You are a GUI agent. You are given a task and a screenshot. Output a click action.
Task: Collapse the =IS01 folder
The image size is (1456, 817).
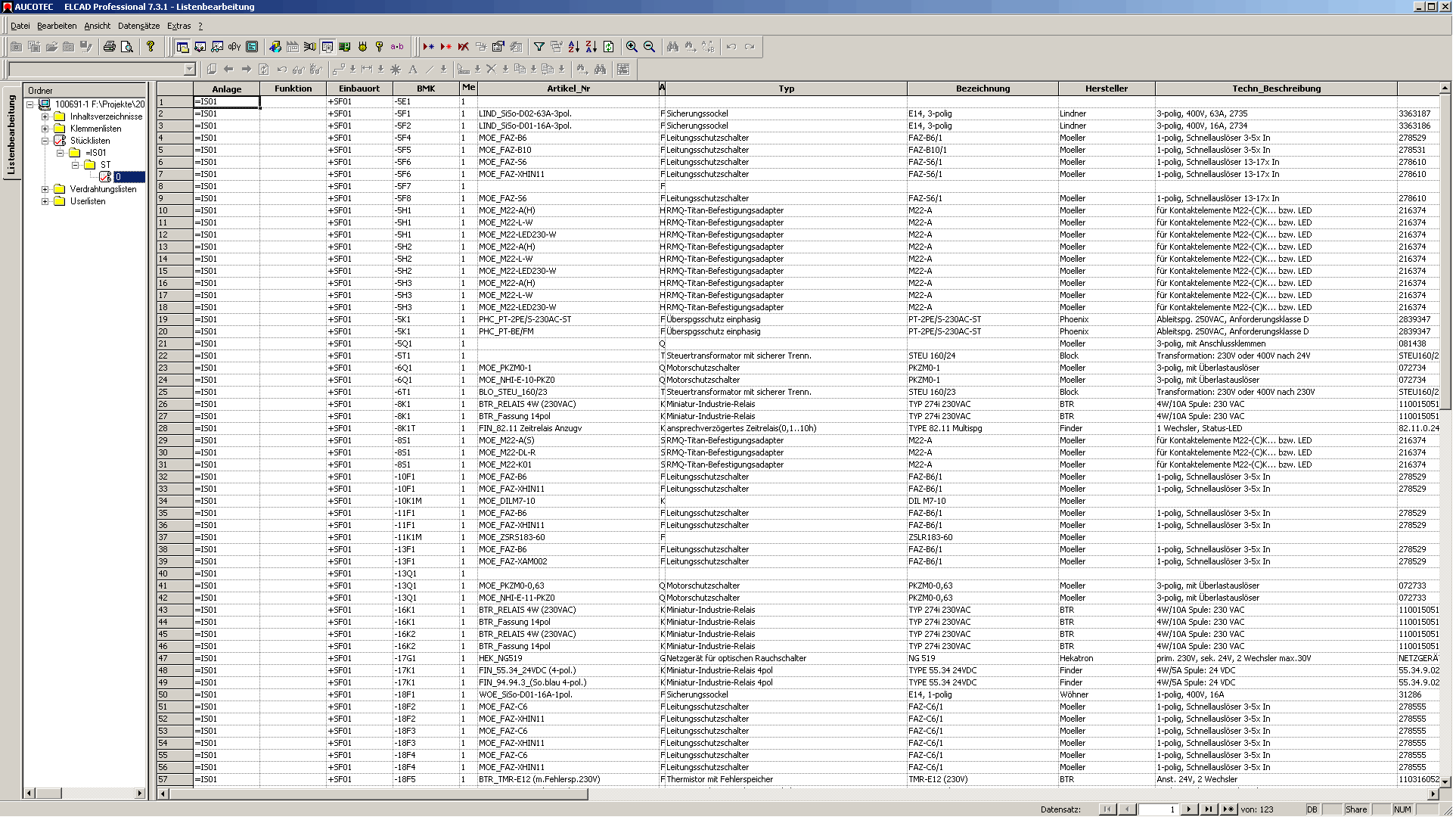pos(60,153)
